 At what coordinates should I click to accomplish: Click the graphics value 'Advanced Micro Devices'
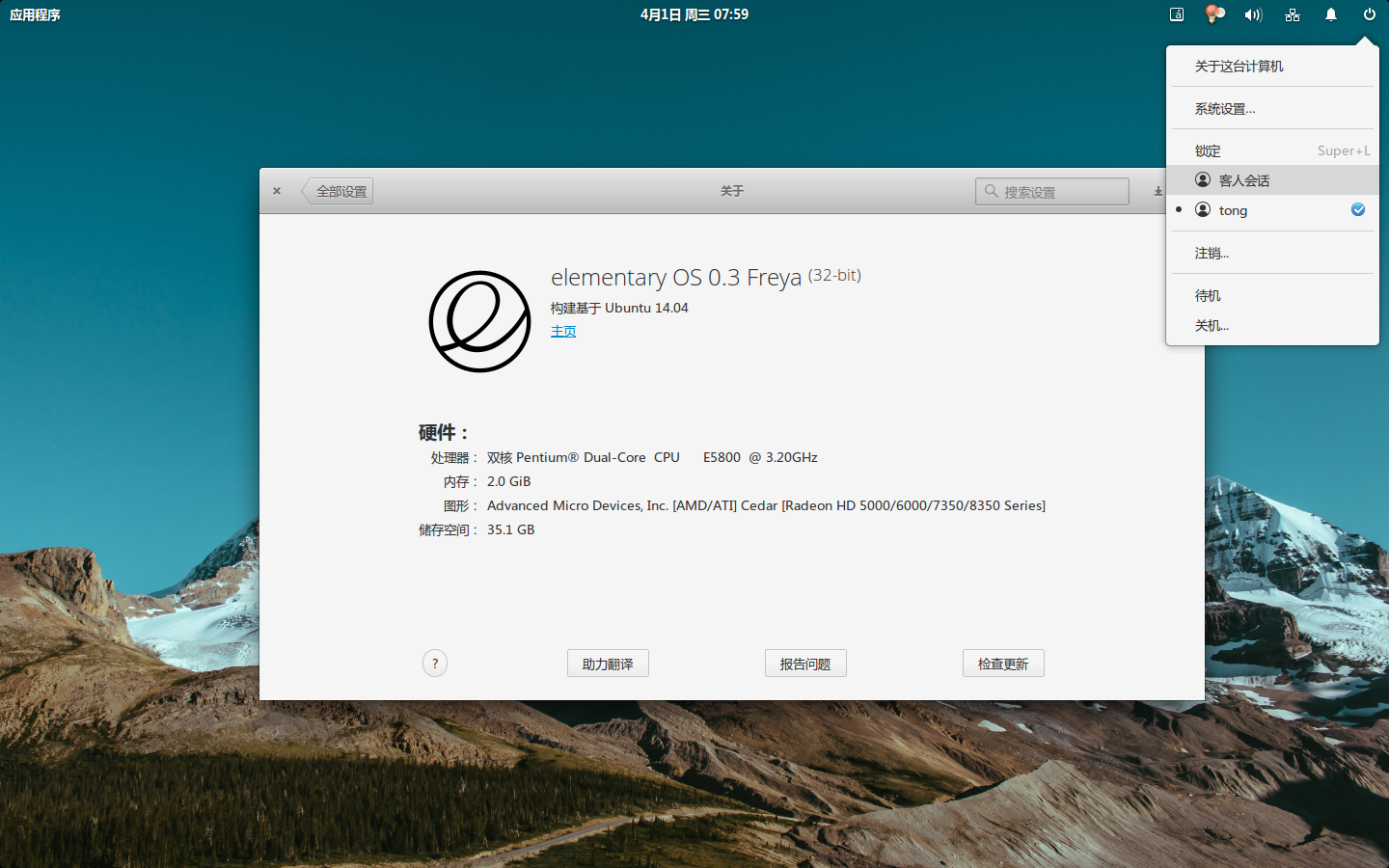[x=766, y=505]
